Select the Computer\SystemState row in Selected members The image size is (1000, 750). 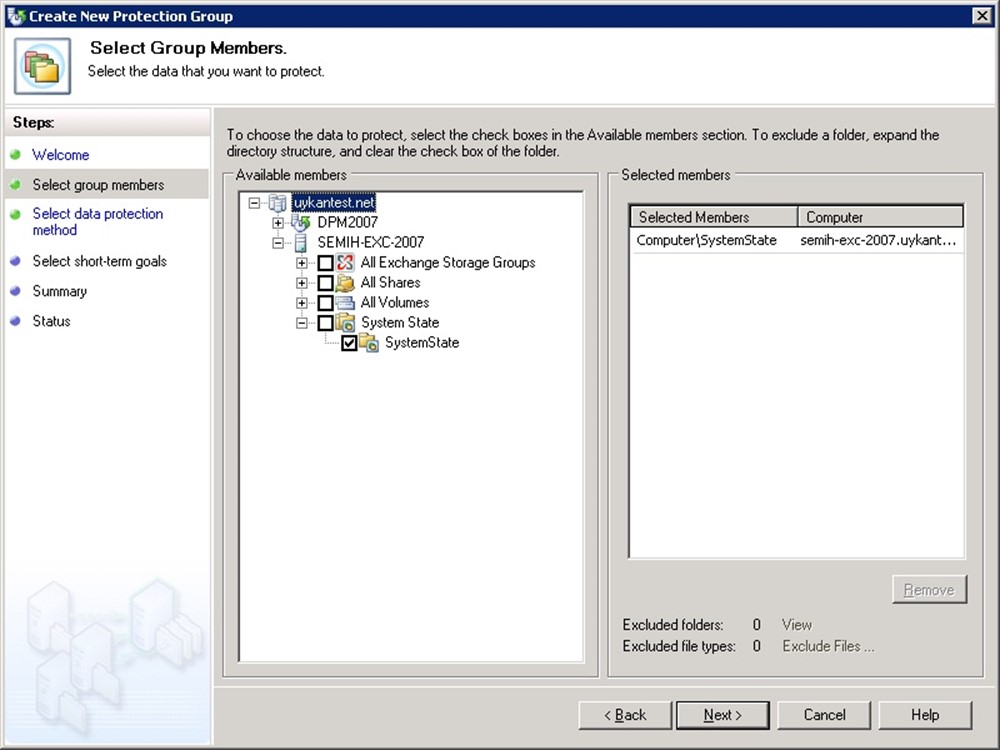tap(706, 240)
